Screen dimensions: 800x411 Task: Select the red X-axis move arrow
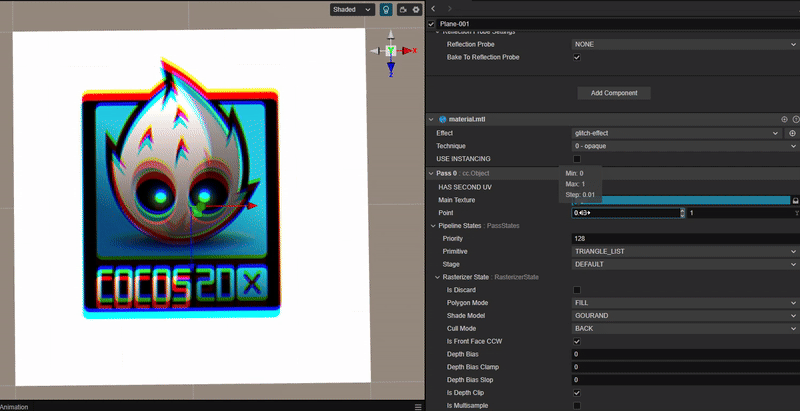251,206
